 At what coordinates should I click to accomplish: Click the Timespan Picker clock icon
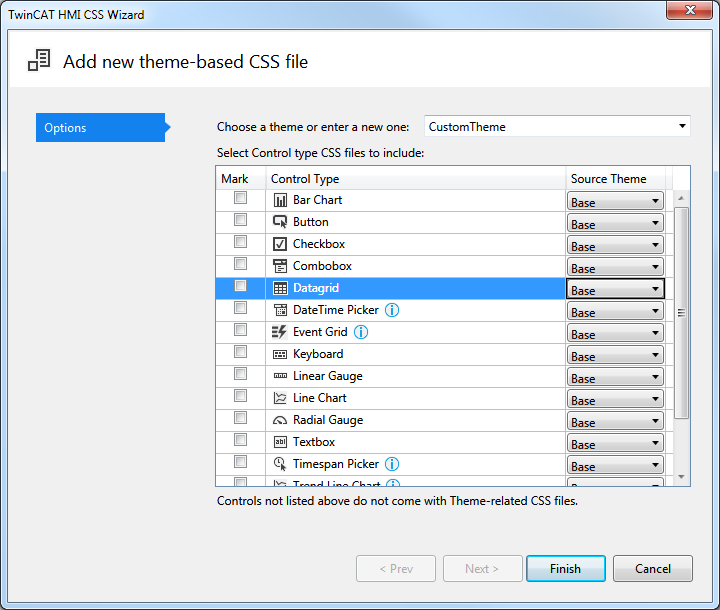tap(280, 464)
